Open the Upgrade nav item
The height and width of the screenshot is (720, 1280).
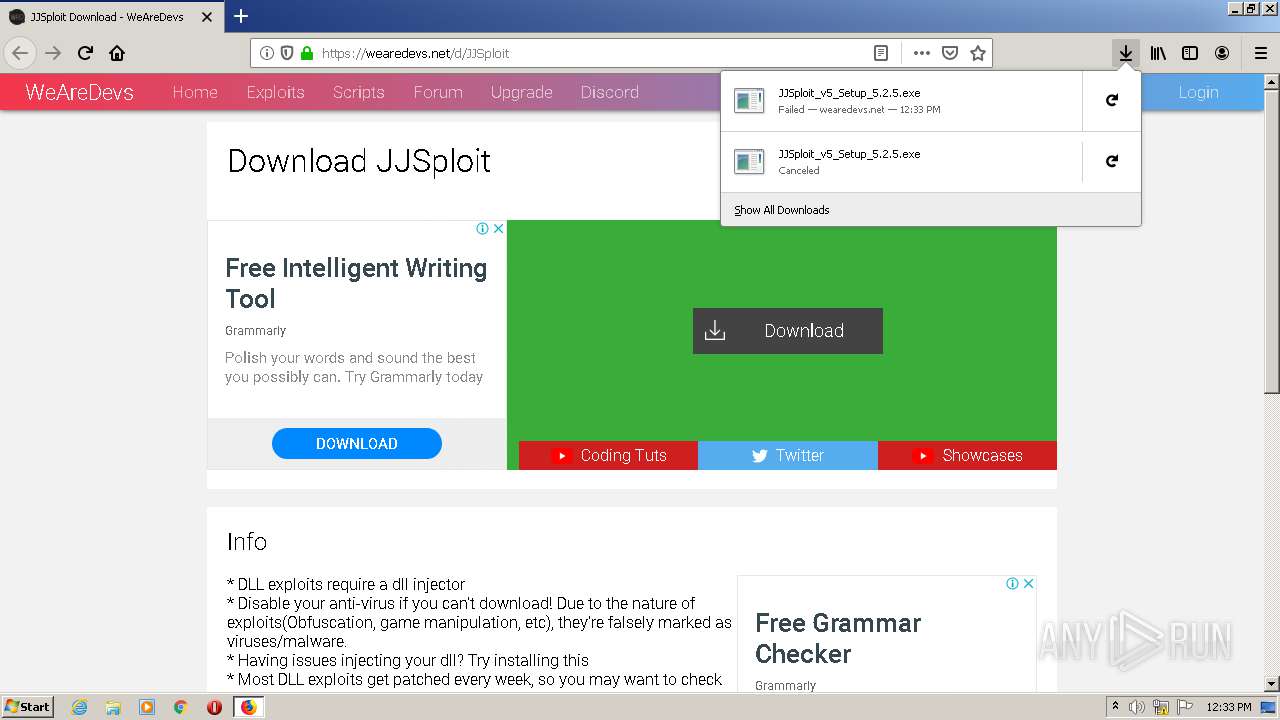[522, 92]
